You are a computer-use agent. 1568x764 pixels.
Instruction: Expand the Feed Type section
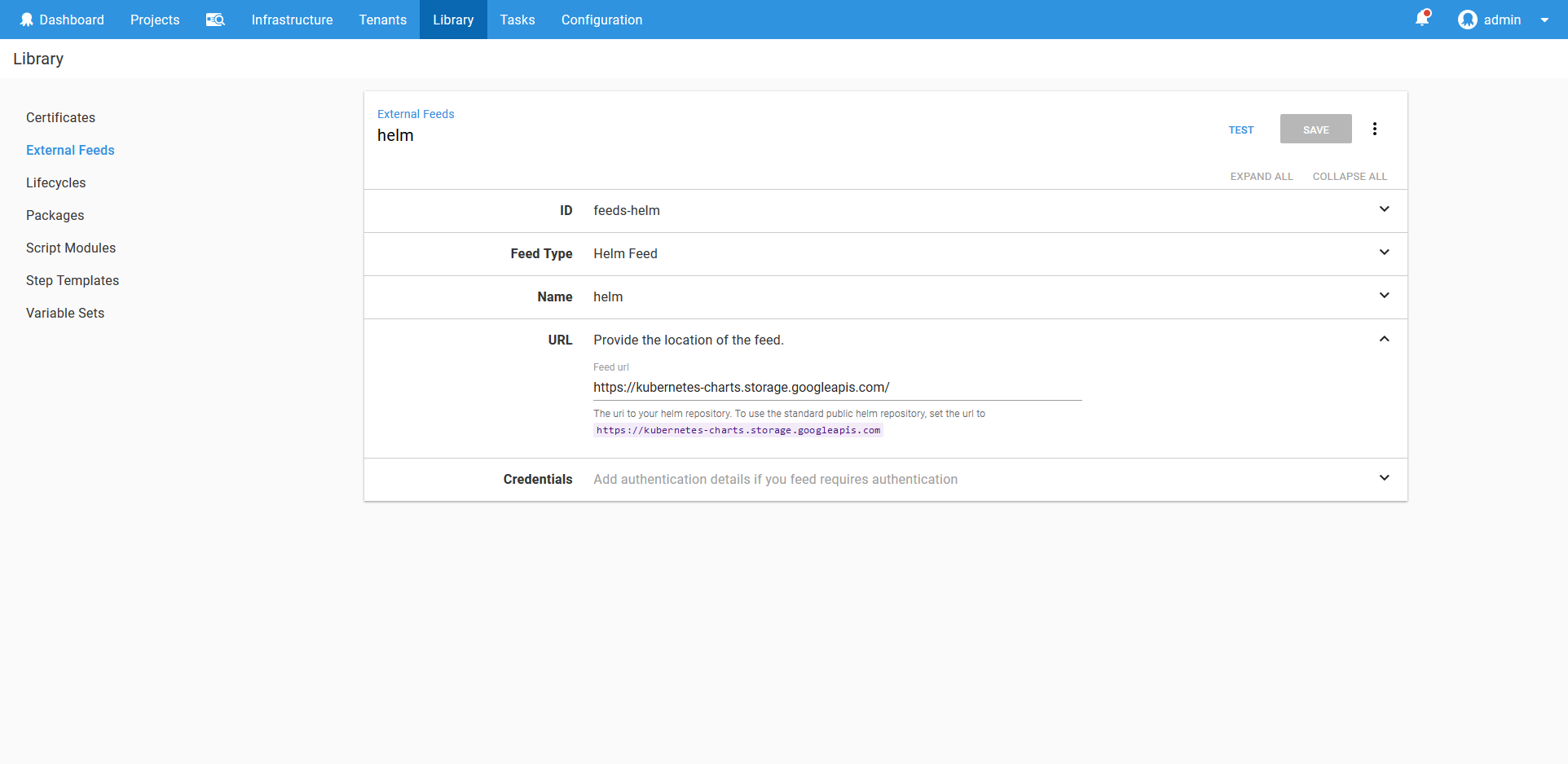[1384, 252]
